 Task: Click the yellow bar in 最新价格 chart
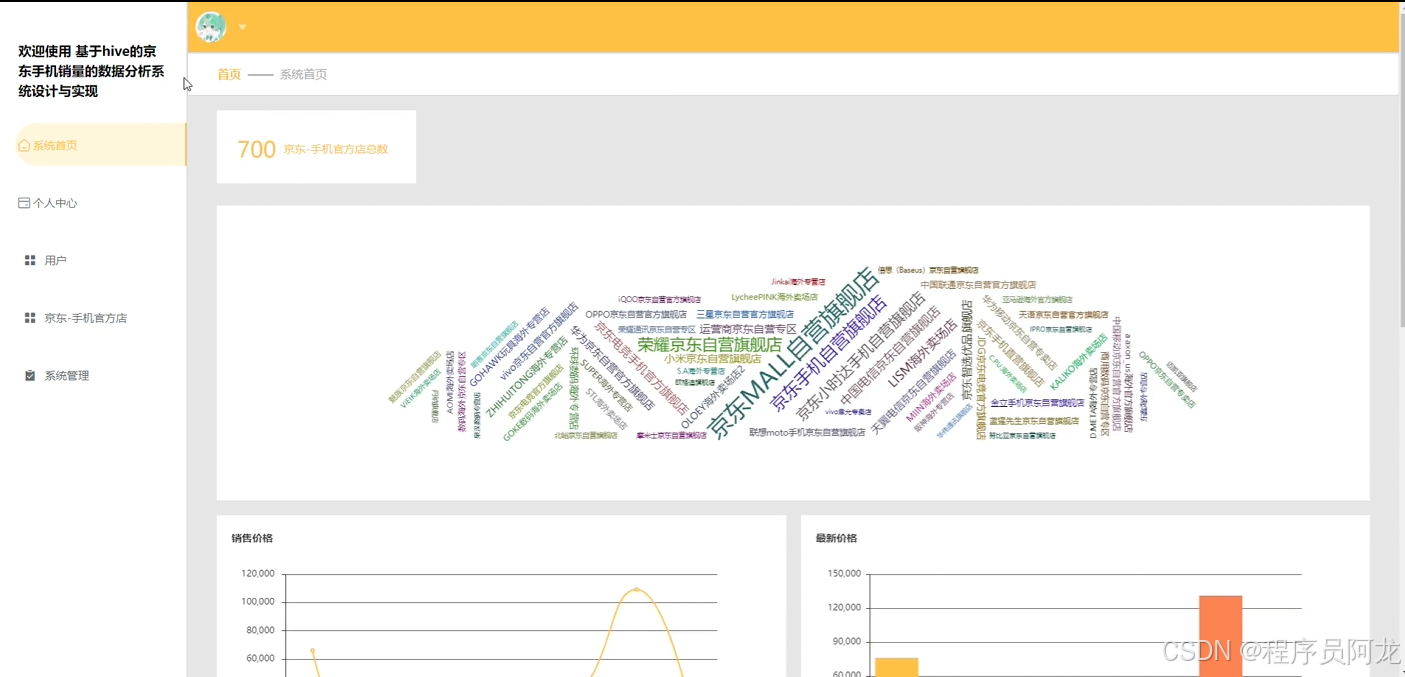tap(896, 667)
